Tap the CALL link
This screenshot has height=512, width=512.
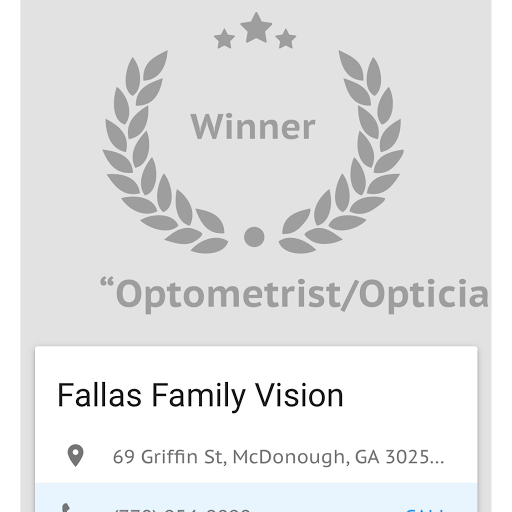(x=424, y=510)
